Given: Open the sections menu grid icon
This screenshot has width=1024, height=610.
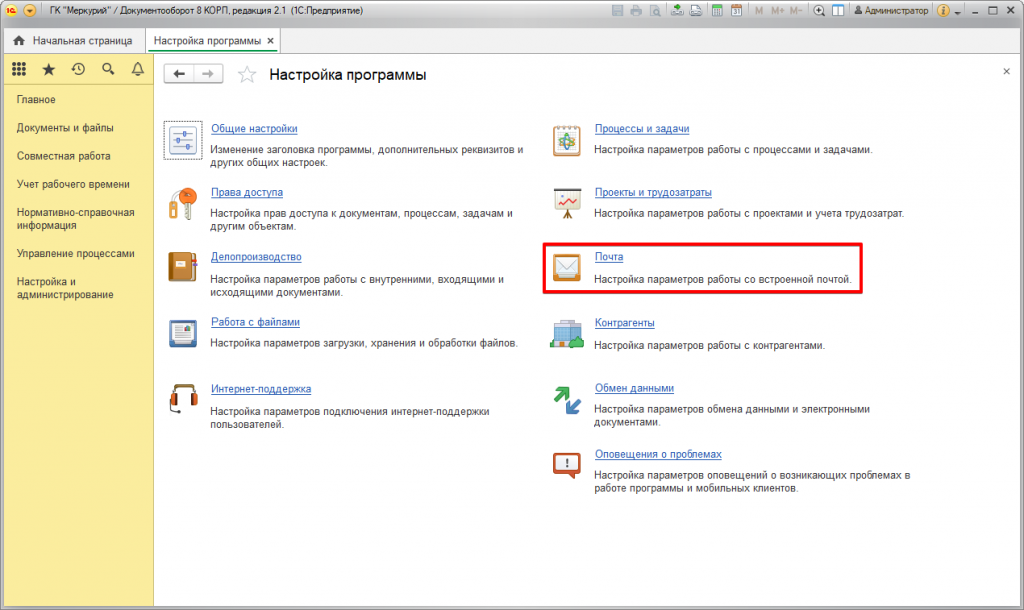Looking at the screenshot, I should point(19,69).
